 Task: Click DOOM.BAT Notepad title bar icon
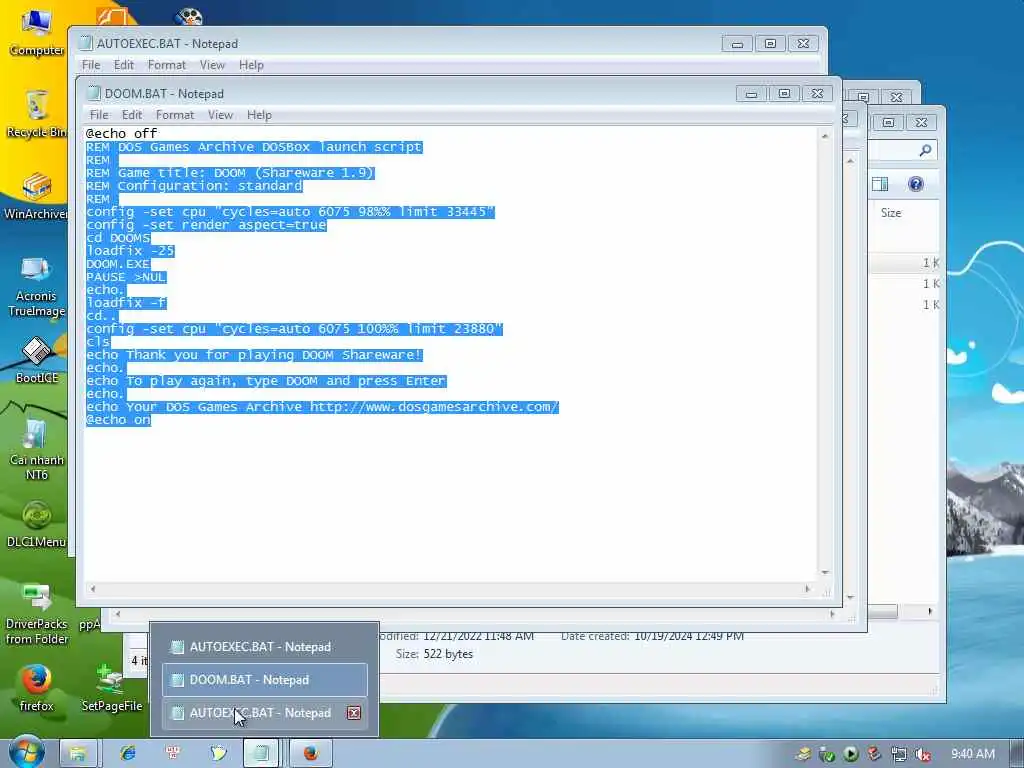click(x=93, y=93)
